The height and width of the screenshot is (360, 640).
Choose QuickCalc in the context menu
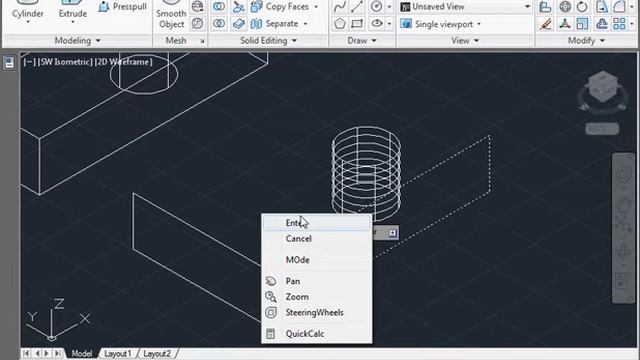coord(317,334)
